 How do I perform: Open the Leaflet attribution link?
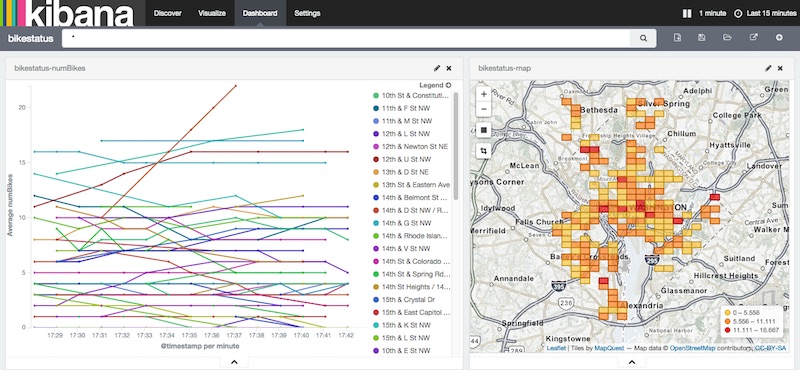[556, 348]
